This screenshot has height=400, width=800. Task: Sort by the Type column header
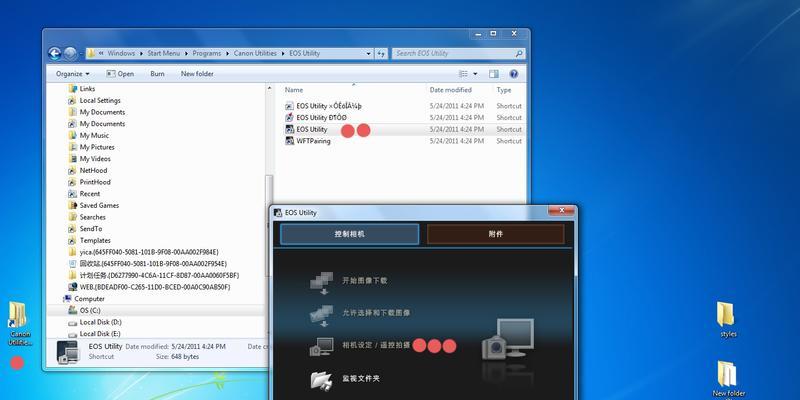504,90
